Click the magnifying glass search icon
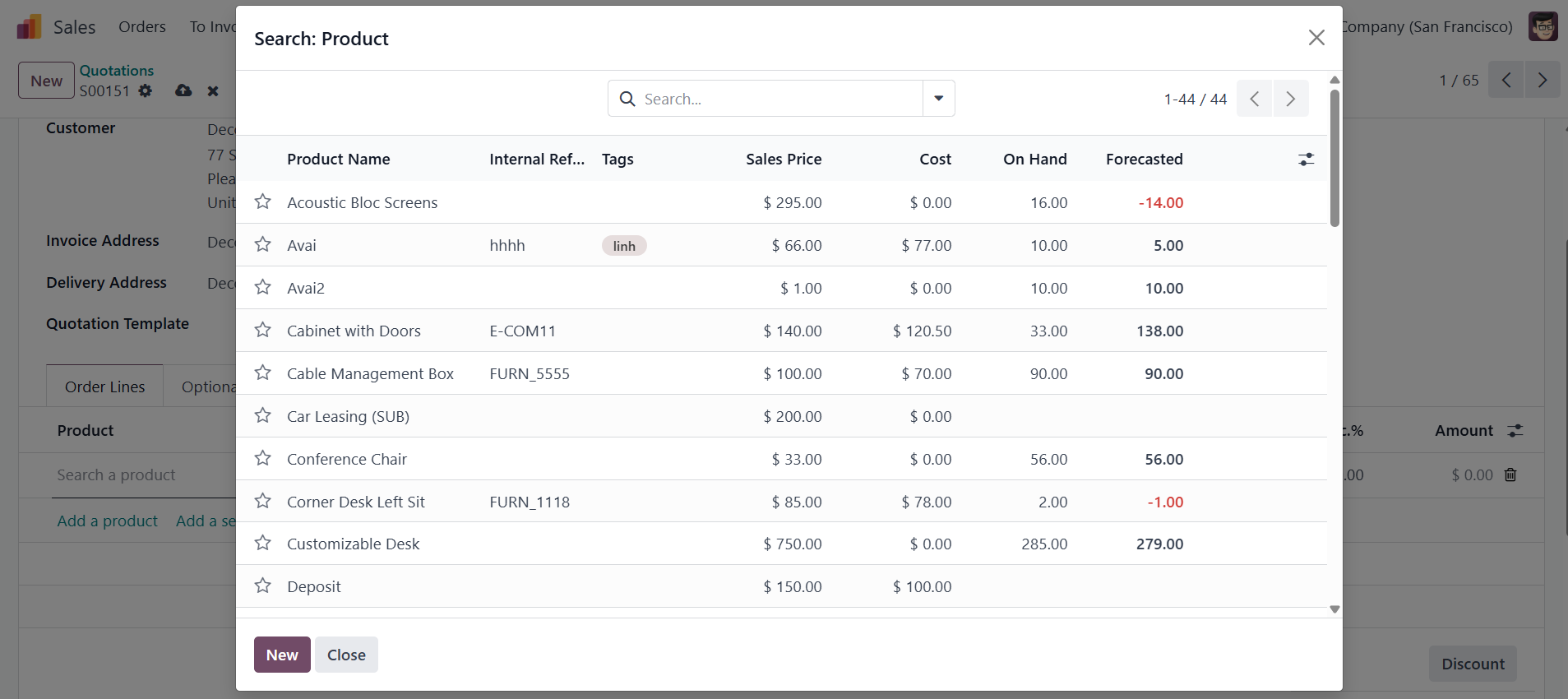The image size is (1568, 699). pos(627,99)
